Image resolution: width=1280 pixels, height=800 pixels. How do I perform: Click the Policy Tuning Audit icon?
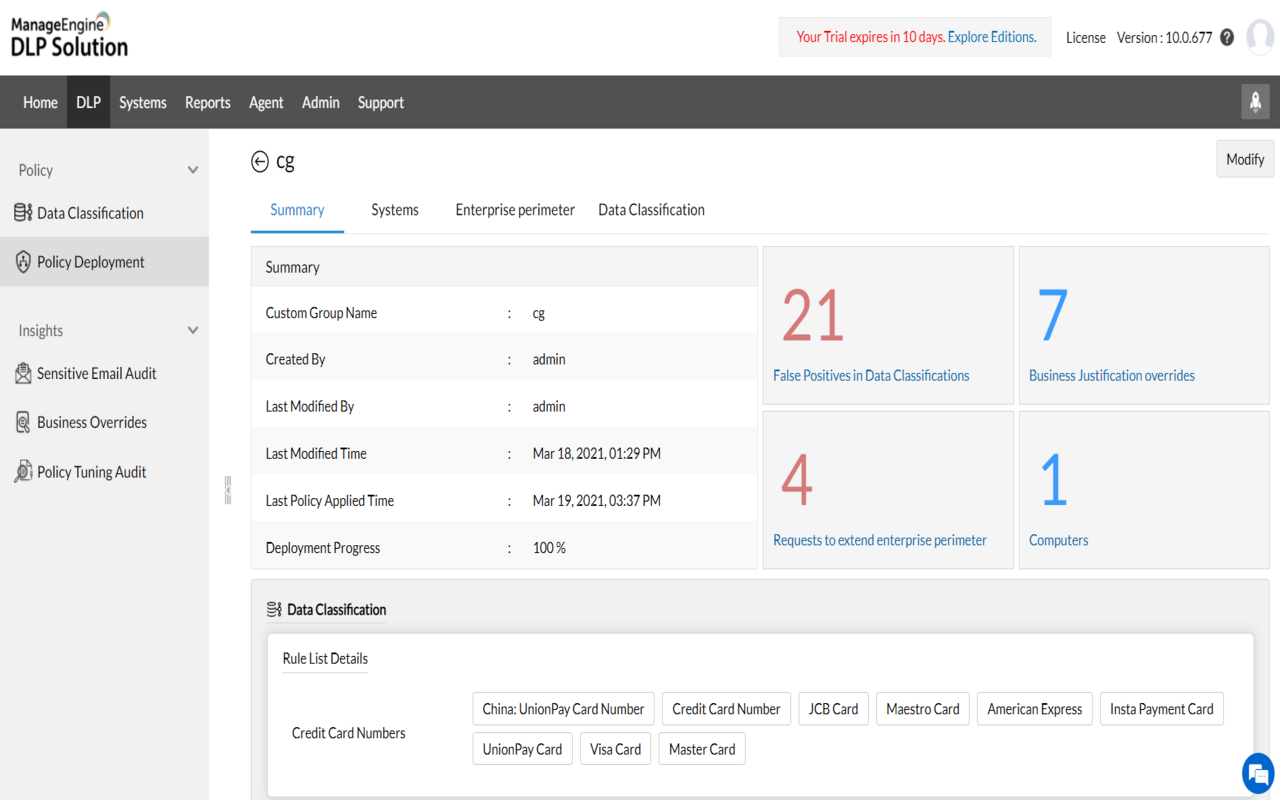[x=23, y=472]
